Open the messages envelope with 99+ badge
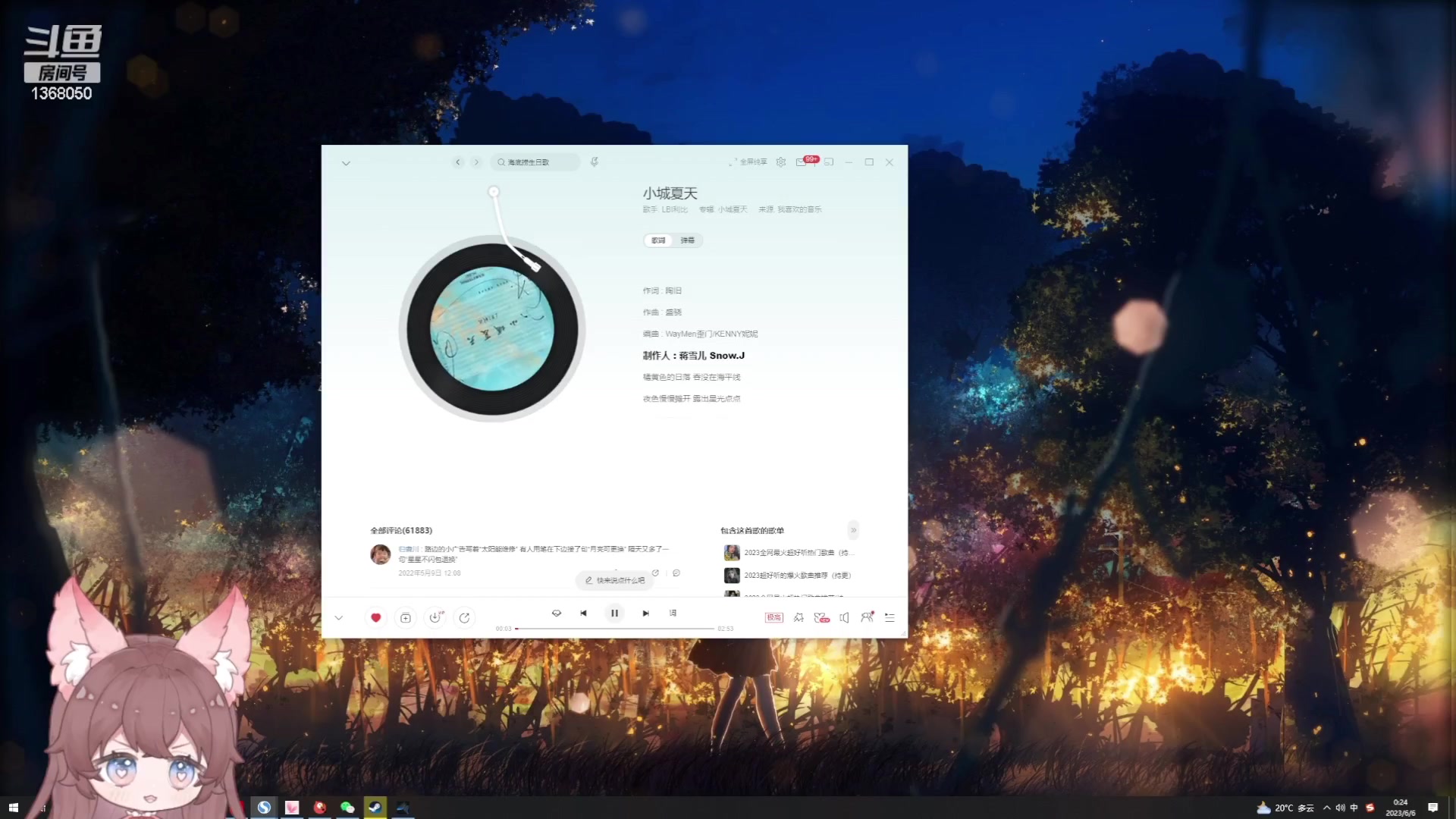 pos(807,162)
